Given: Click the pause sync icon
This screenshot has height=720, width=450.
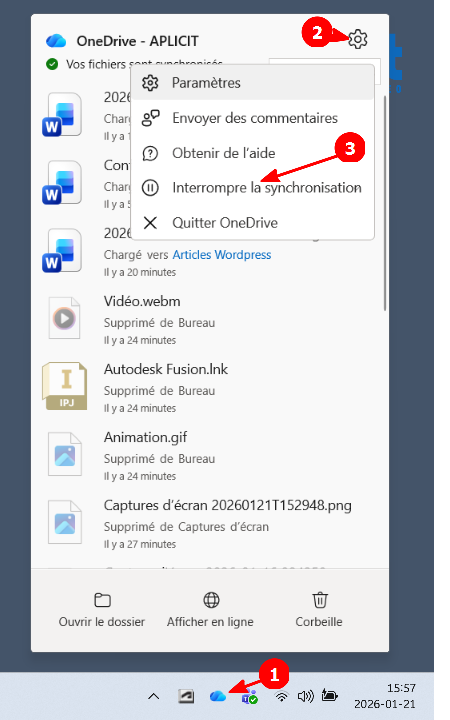Looking at the screenshot, I should pyautogui.click(x=150, y=188).
